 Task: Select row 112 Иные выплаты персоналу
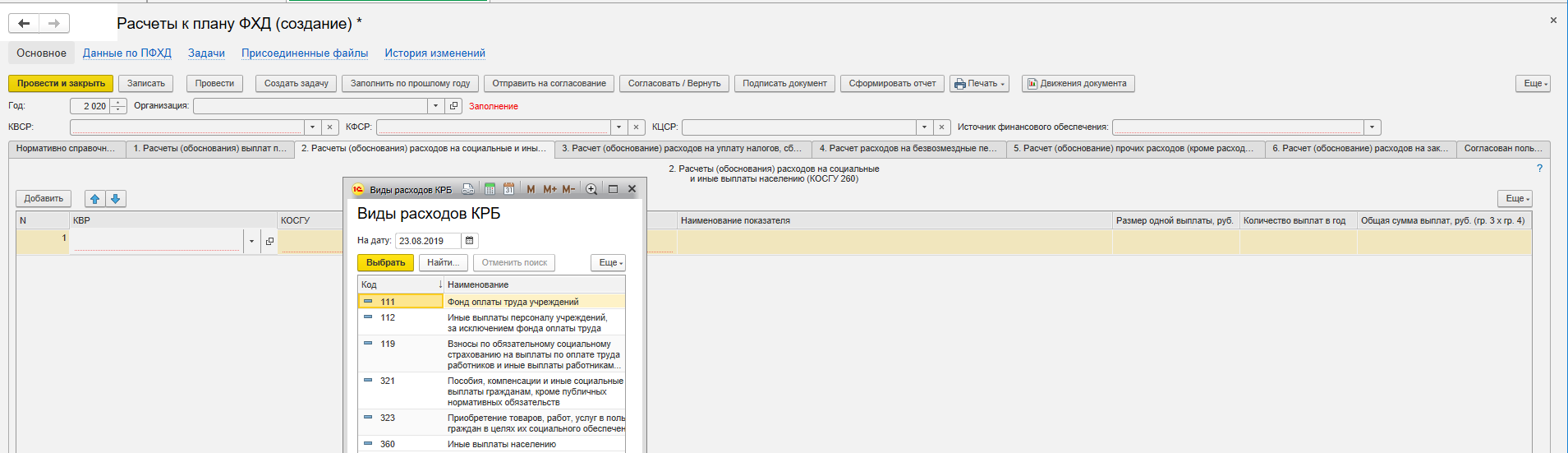tap(492, 322)
